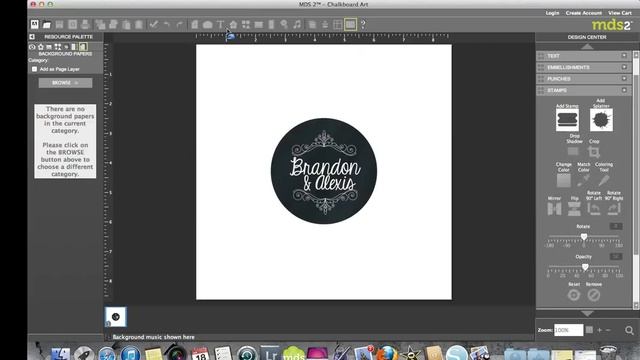
Task: Click the four-squares toolbar icon
Action: [x=246, y=24]
